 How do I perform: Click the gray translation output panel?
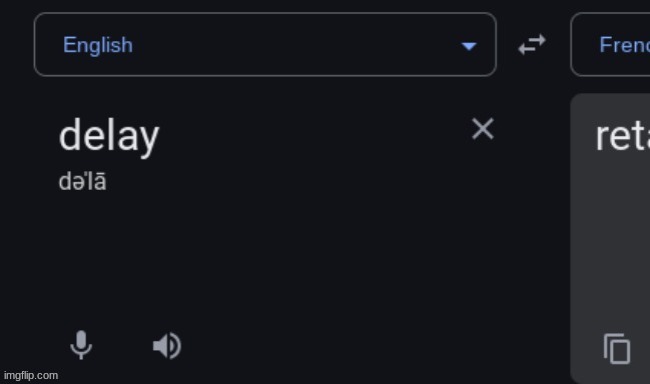pos(610,238)
